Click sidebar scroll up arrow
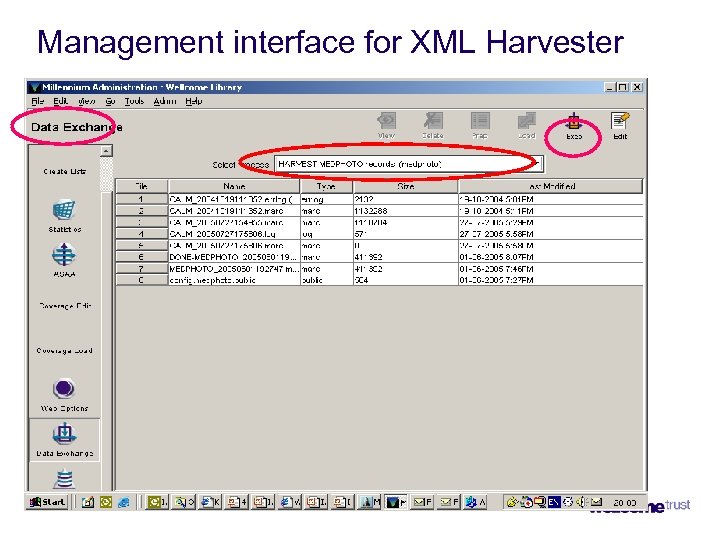Viewport: 720px width, 540px height. tap(106, 151)
